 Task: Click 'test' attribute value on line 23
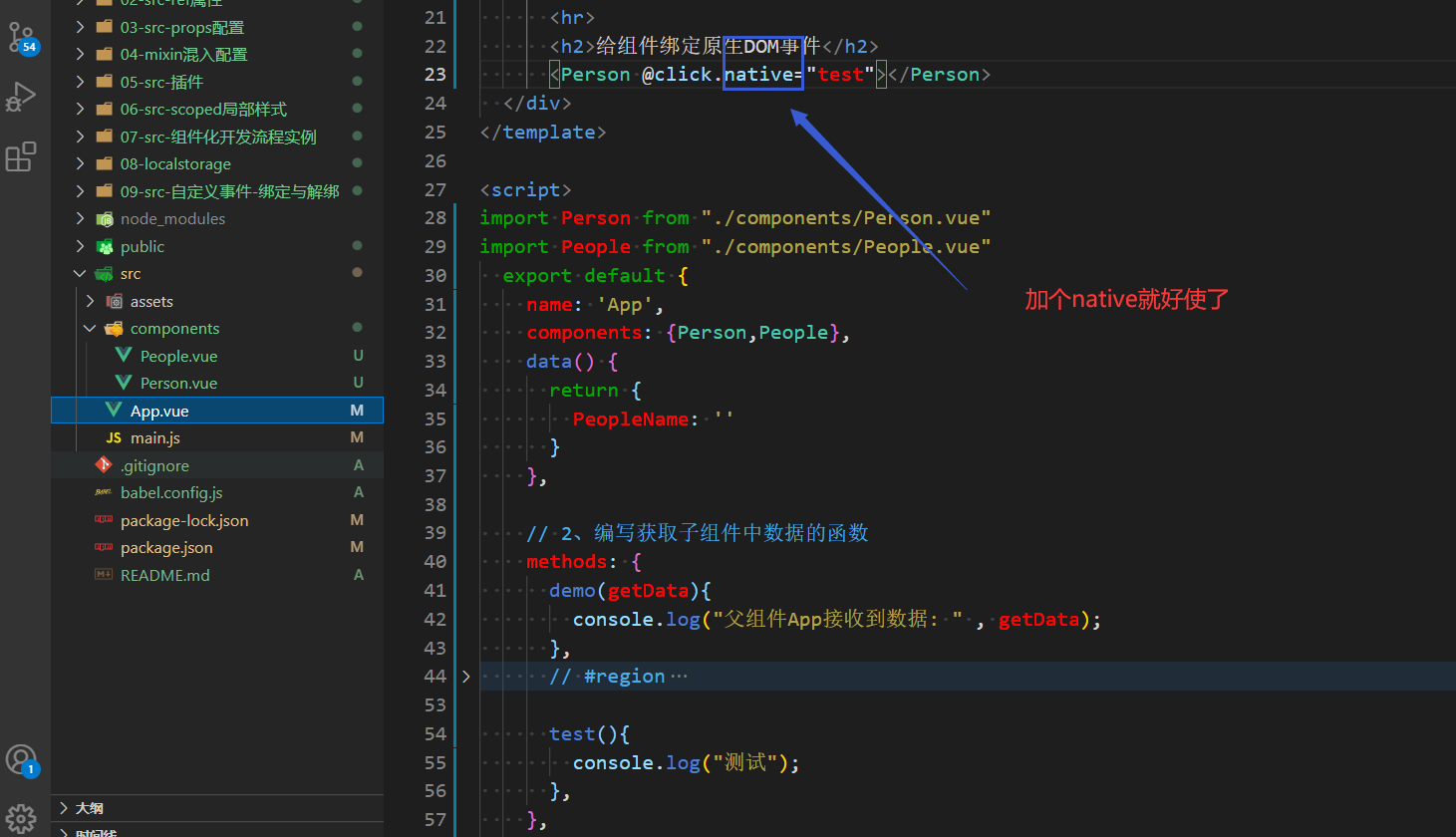[840, 74]
